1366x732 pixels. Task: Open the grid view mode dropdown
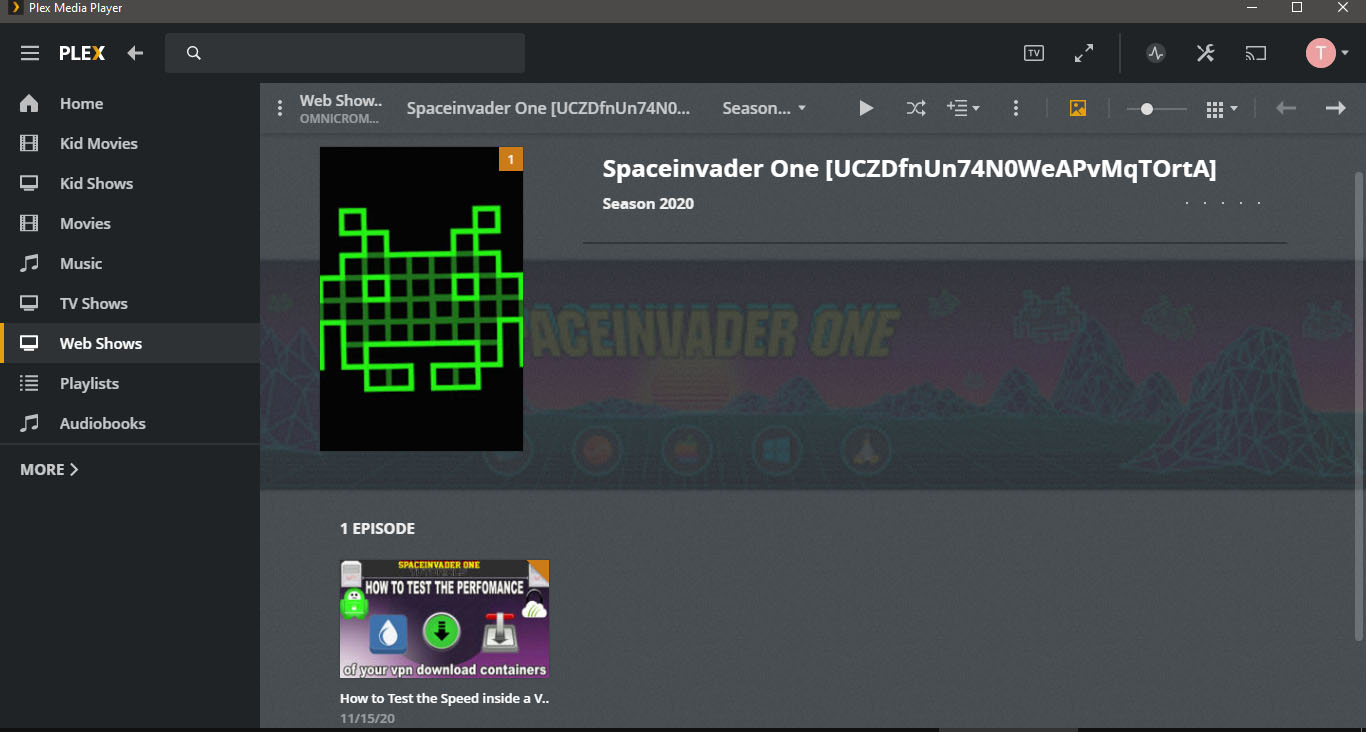(x=1222, y=108)
